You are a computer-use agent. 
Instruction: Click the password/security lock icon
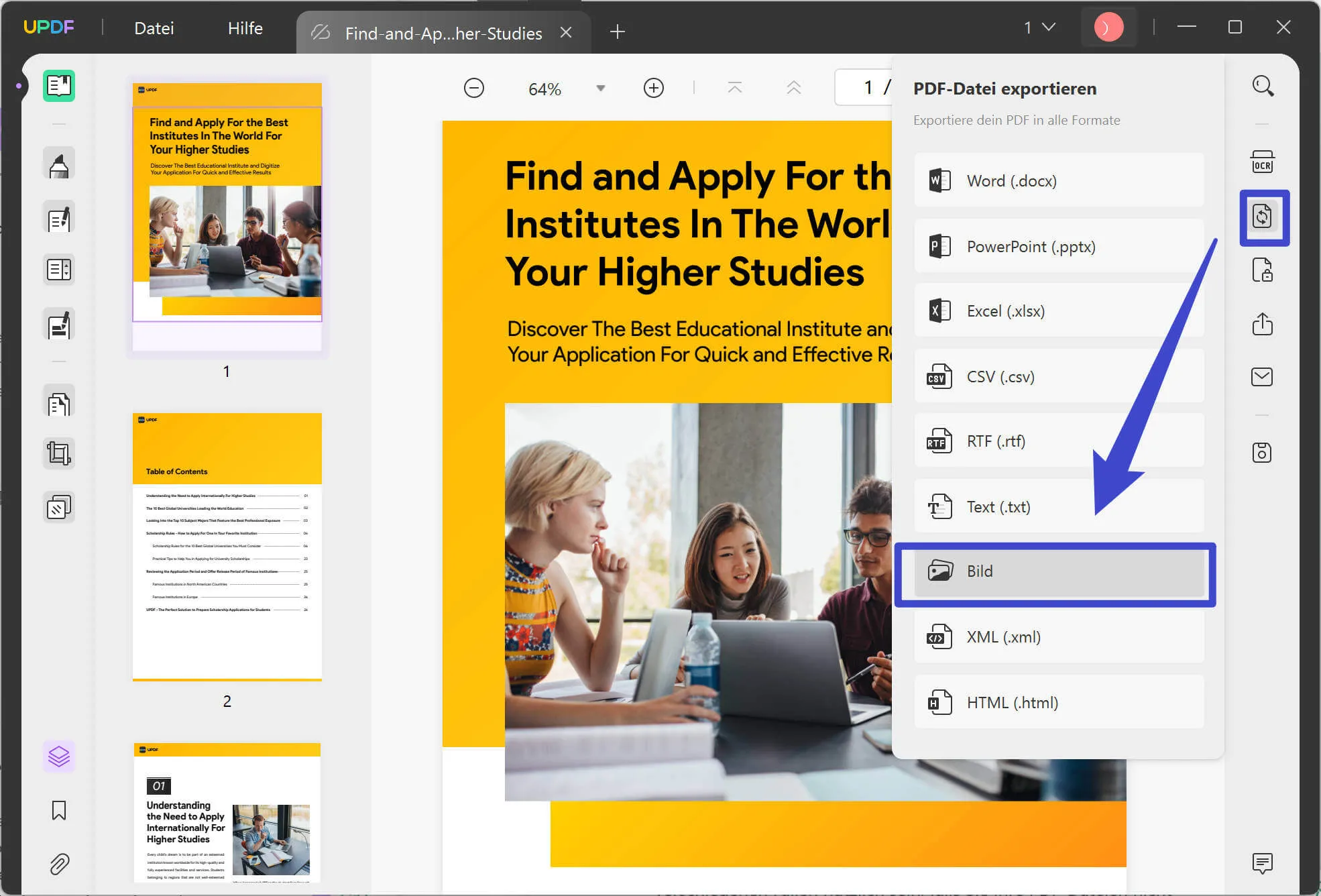click(1263, 270)
